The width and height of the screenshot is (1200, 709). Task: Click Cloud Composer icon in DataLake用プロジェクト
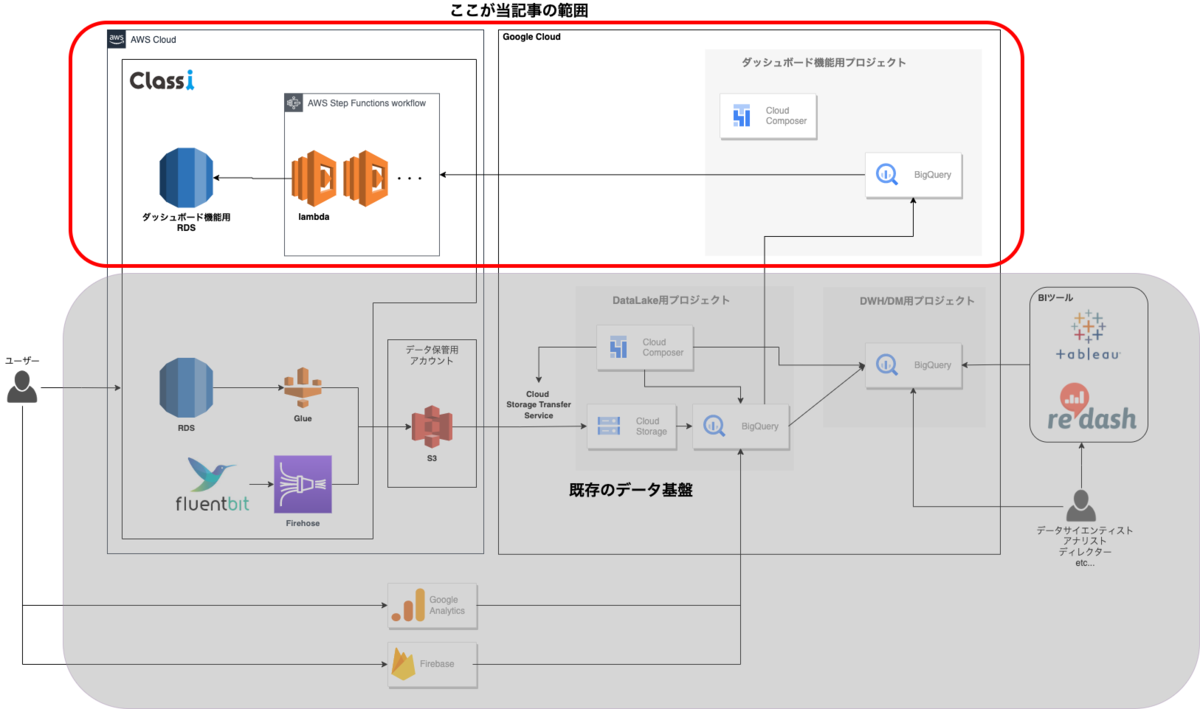(x=618, y=347)
